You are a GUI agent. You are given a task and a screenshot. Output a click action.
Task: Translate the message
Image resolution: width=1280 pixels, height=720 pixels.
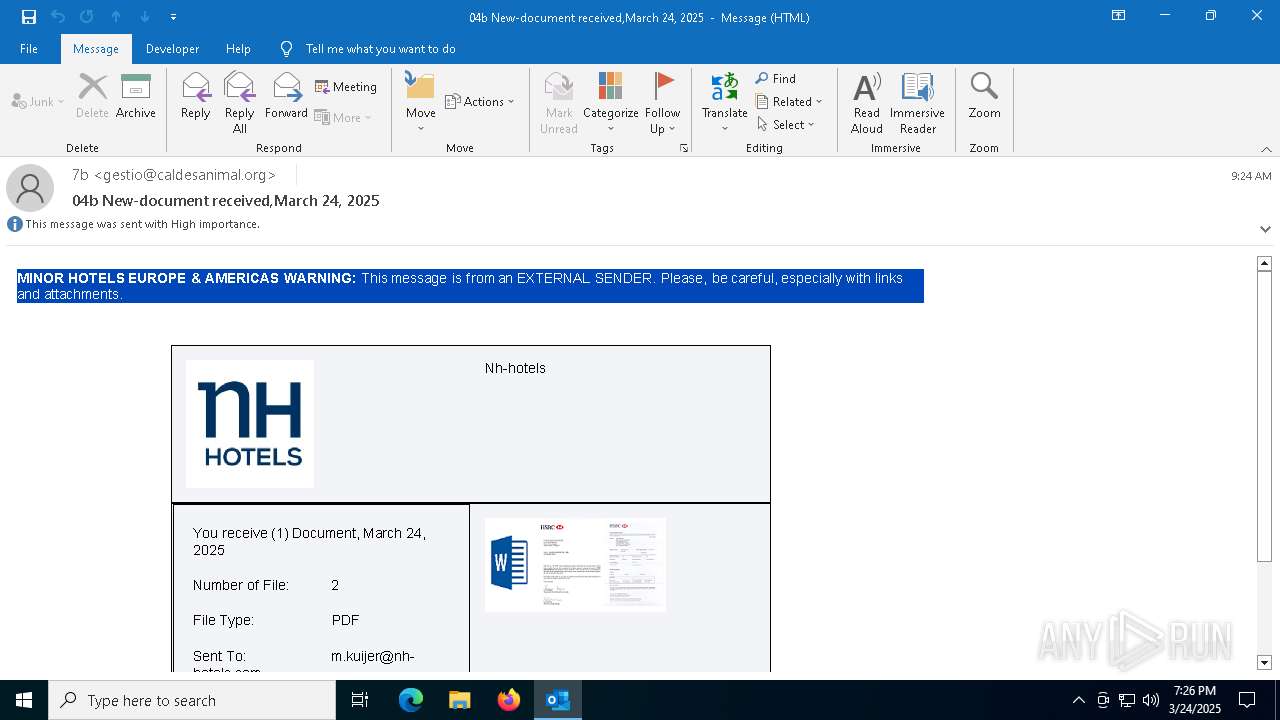(725, 102)
